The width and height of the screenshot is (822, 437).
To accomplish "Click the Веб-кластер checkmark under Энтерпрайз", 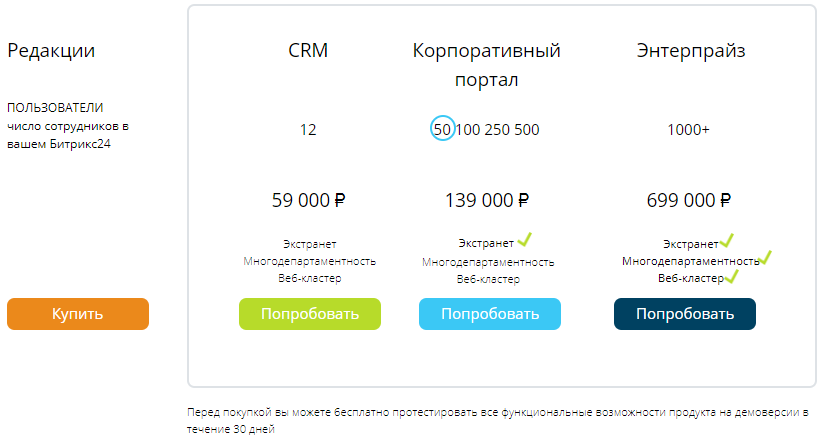I will pos(731,275).
